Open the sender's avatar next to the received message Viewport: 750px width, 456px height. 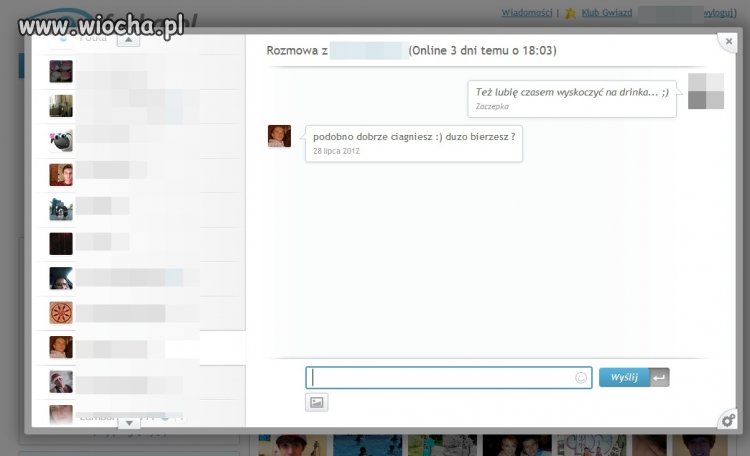coord(279,136)
